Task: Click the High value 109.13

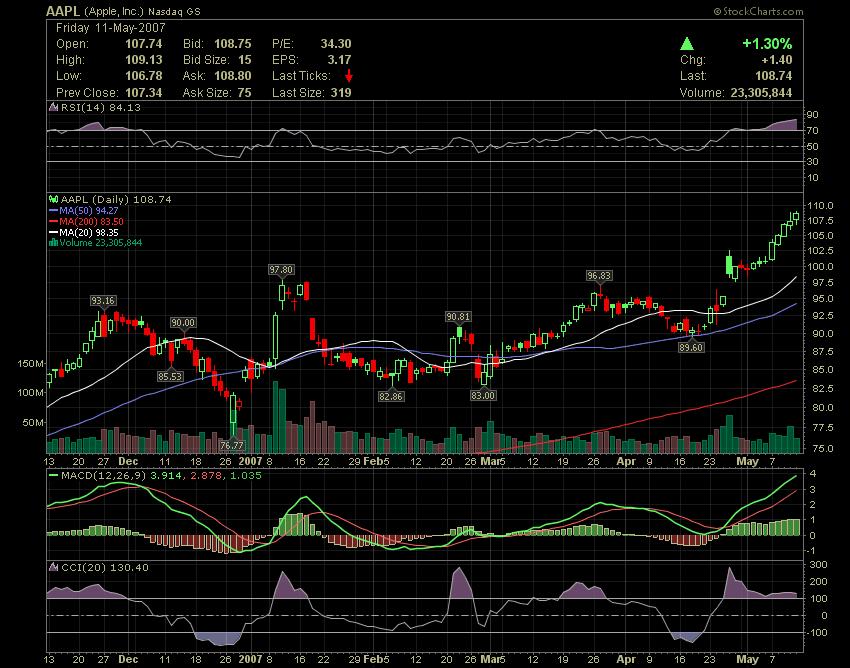Action: tap(144, 60)
